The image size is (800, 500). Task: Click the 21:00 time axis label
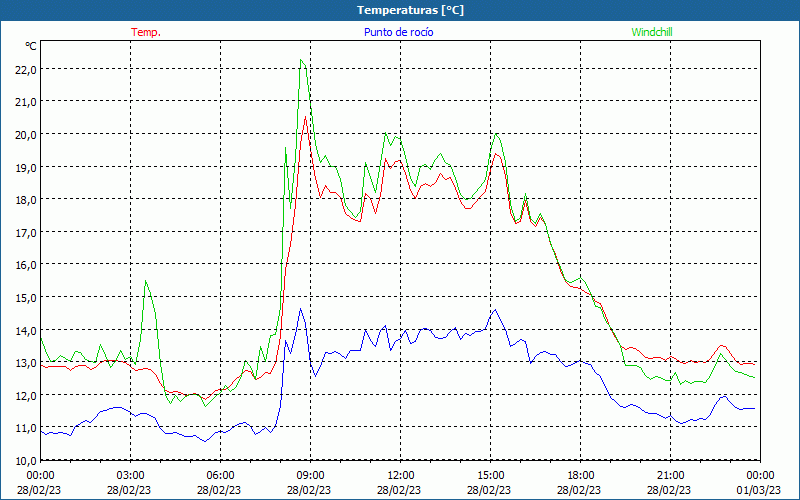pos(670,476)
